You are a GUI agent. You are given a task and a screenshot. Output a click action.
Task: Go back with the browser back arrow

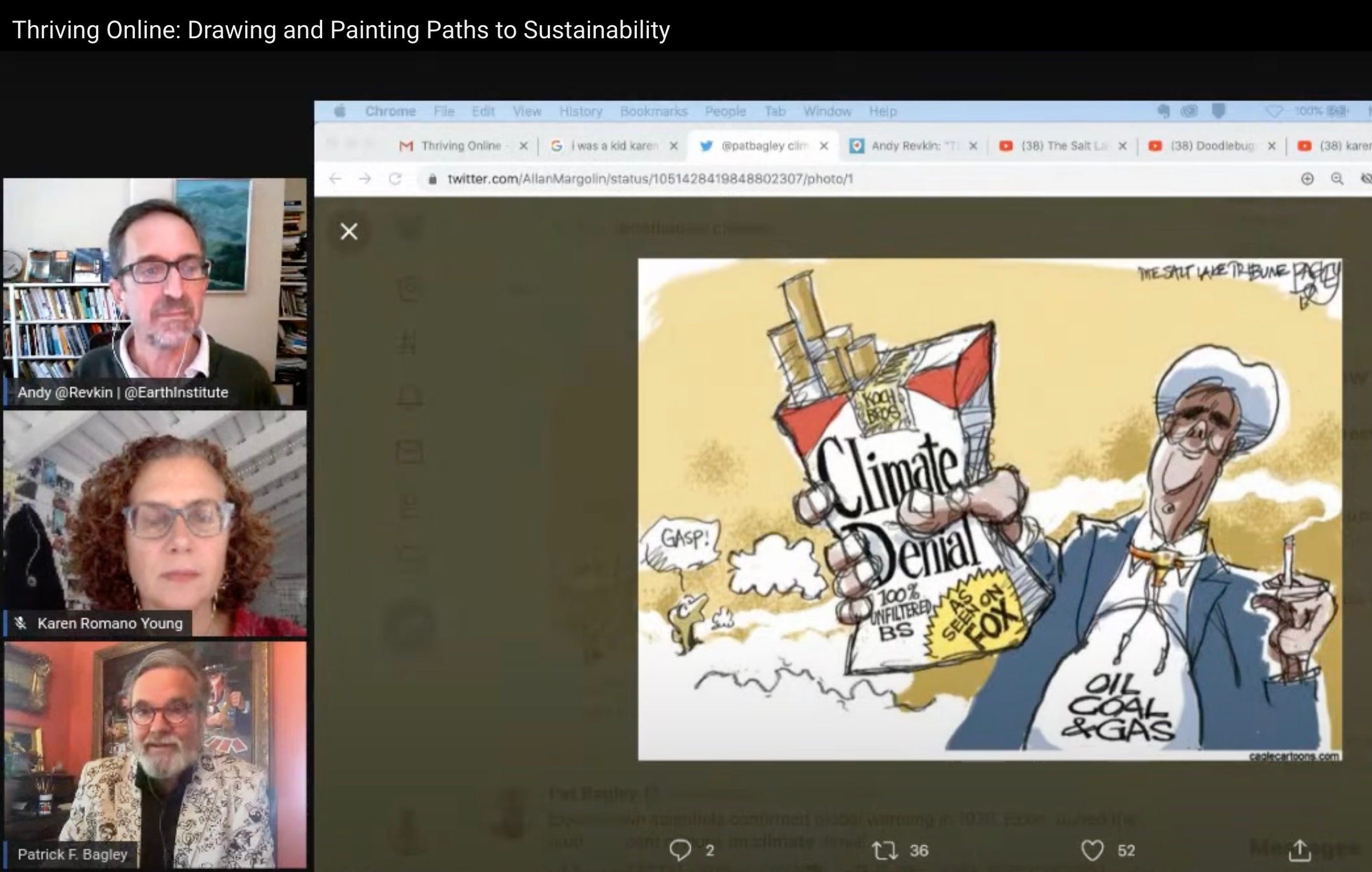click(x=335, y=179)
